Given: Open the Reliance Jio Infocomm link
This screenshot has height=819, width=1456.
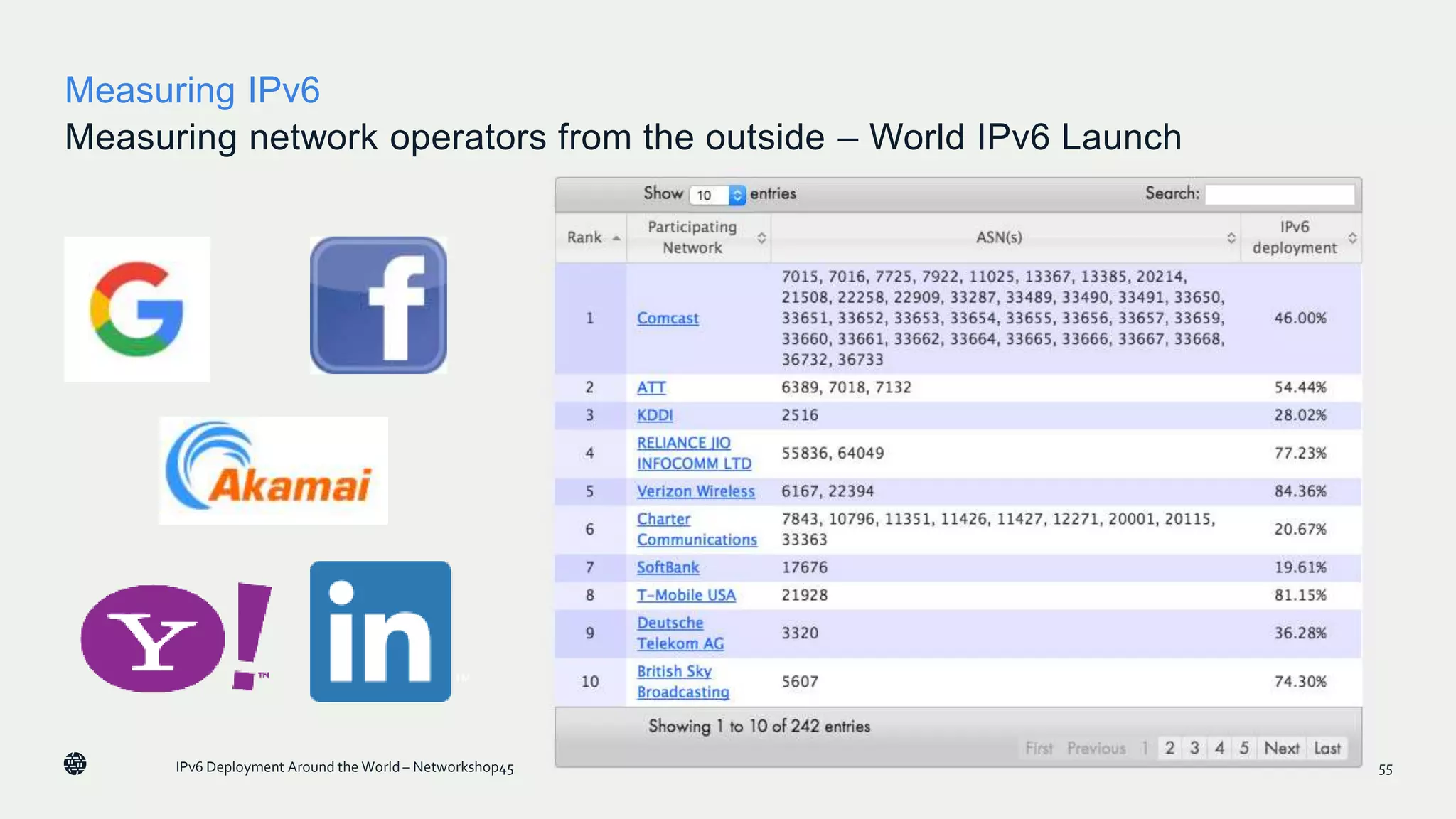Looking at the screenshot, I should click(x=694, y=453).
